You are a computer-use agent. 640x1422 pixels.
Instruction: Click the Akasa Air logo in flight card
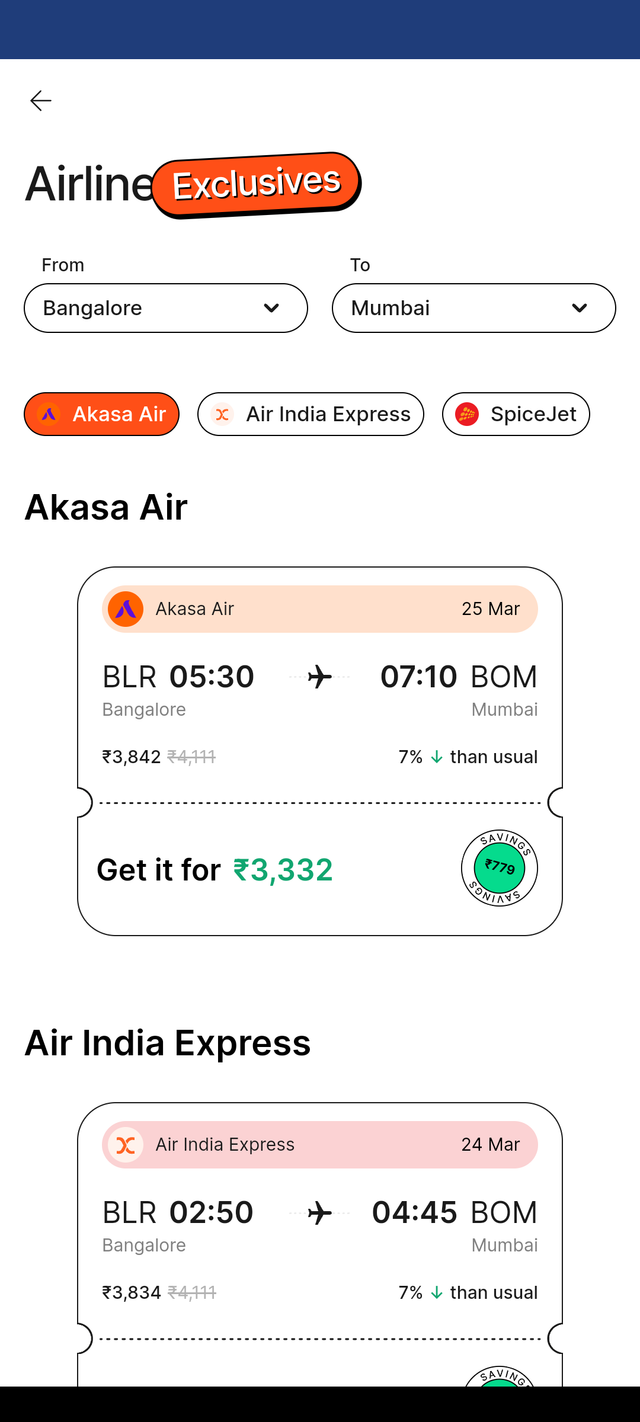(x=126, y=609)
